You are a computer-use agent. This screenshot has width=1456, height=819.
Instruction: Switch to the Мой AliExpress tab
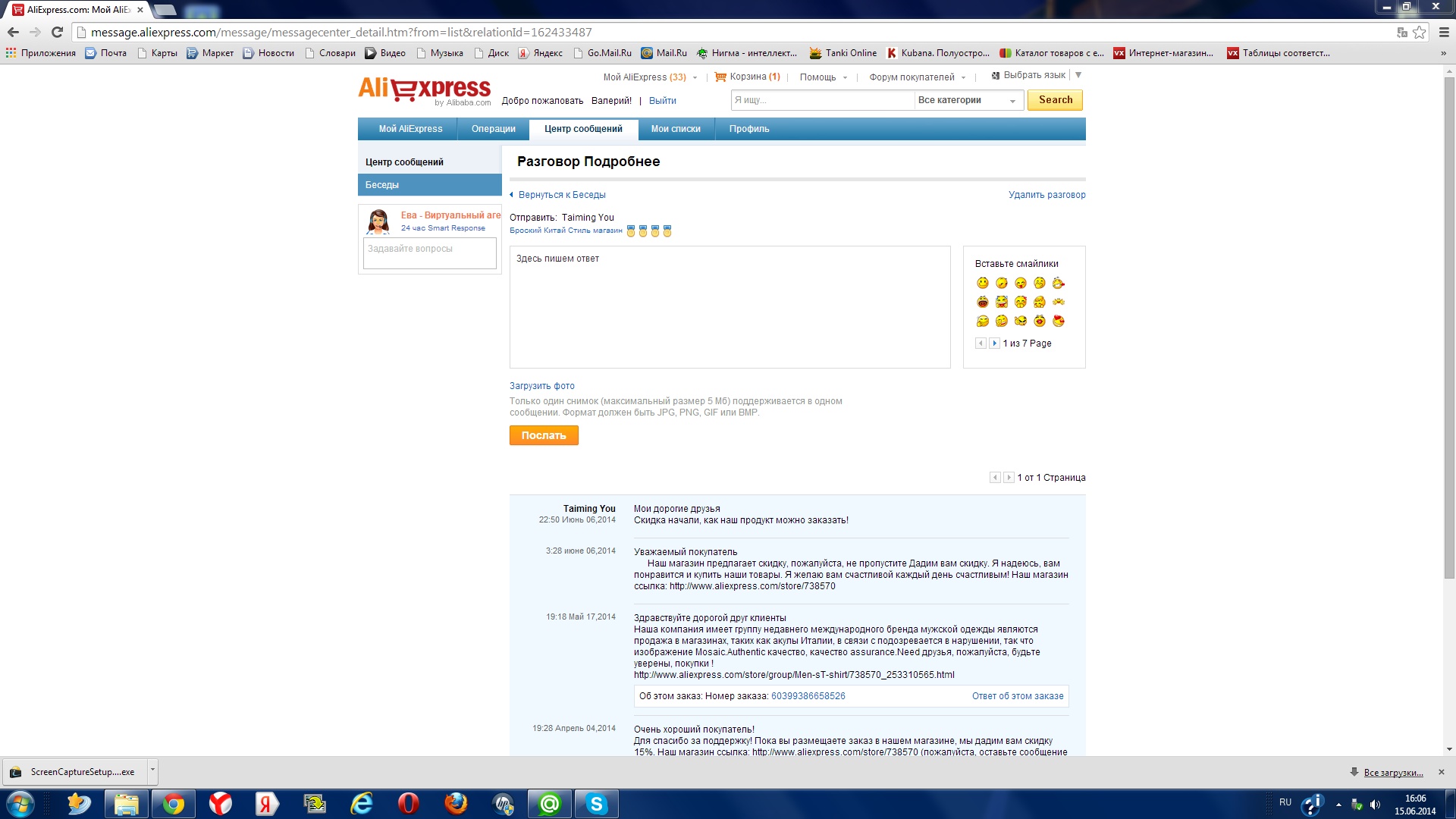tap(410, 129)
